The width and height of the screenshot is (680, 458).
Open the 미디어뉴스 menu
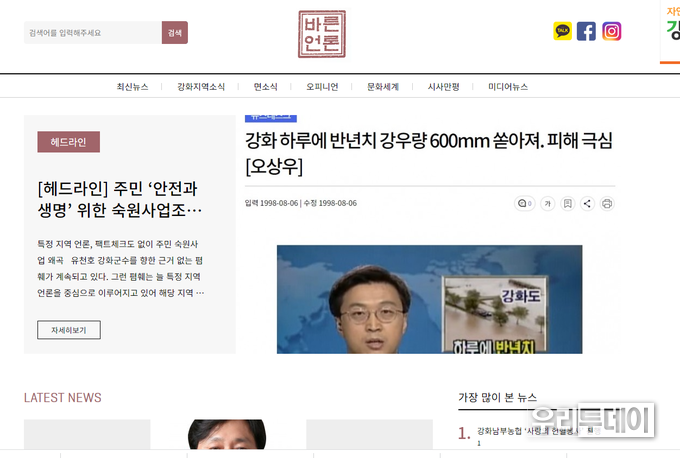pos(508,87)
